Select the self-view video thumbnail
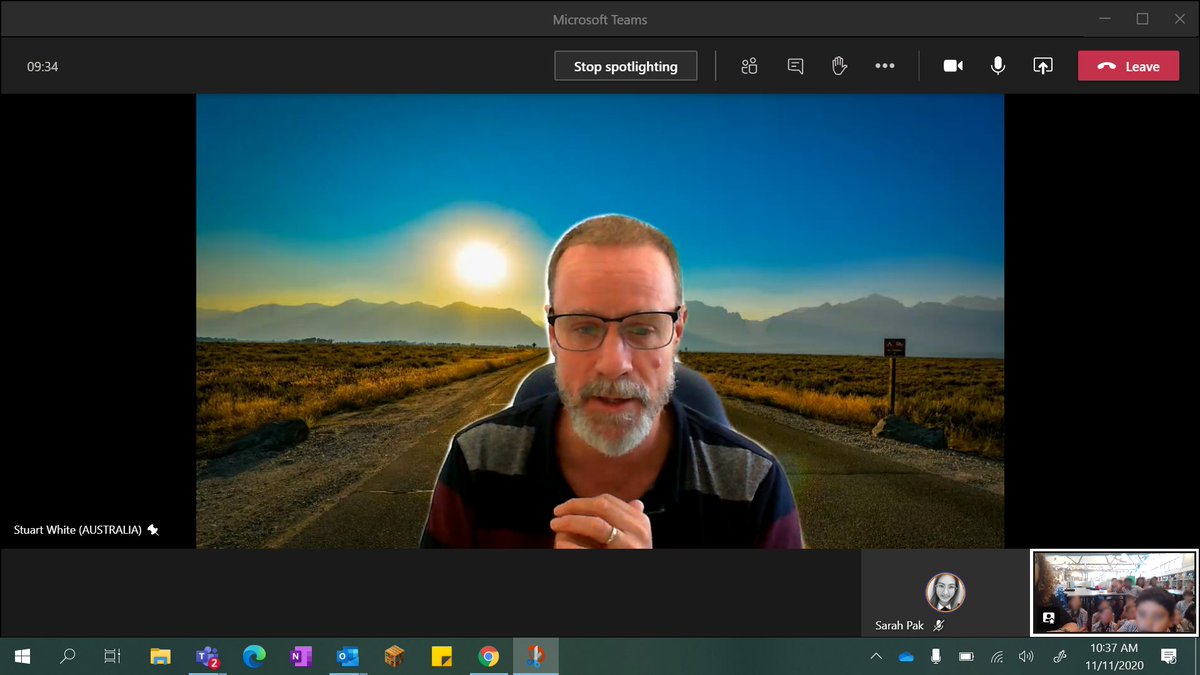 tap(1114, 592)
